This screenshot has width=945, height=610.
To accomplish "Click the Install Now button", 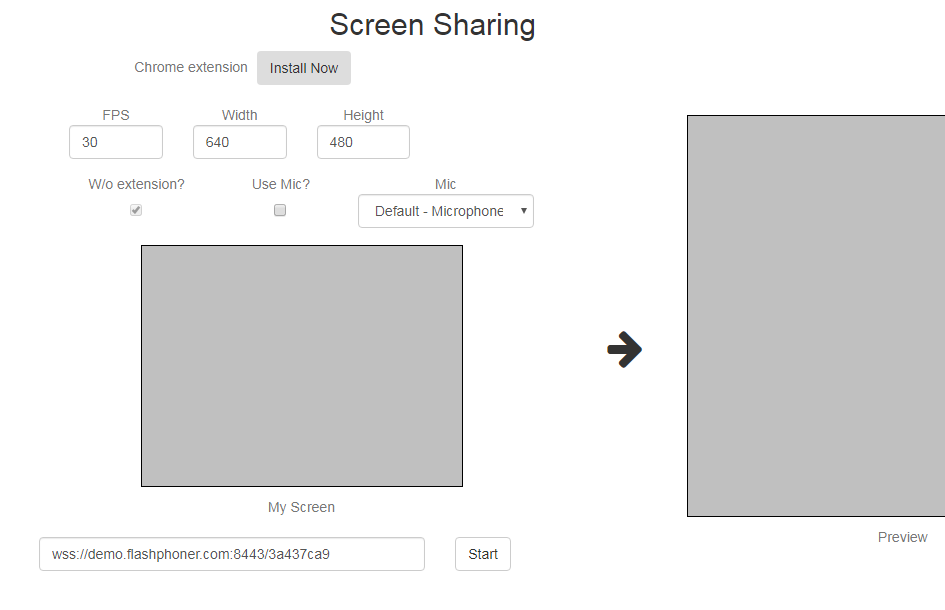I will [304, 68].
